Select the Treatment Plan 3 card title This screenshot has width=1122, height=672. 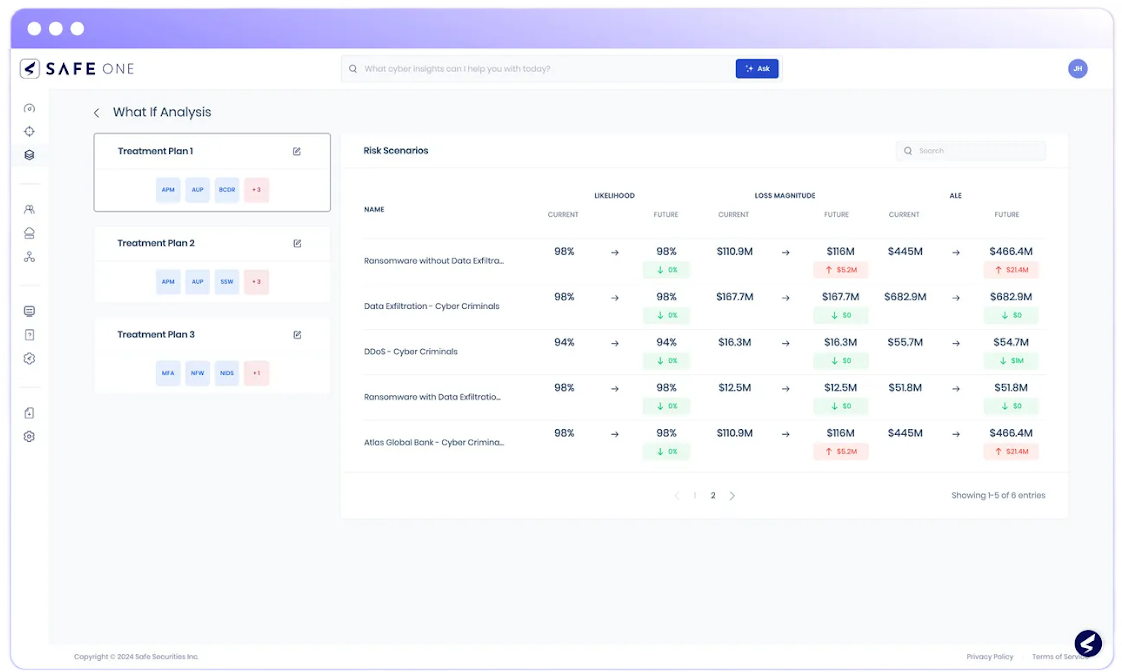(x=156, y=334)
